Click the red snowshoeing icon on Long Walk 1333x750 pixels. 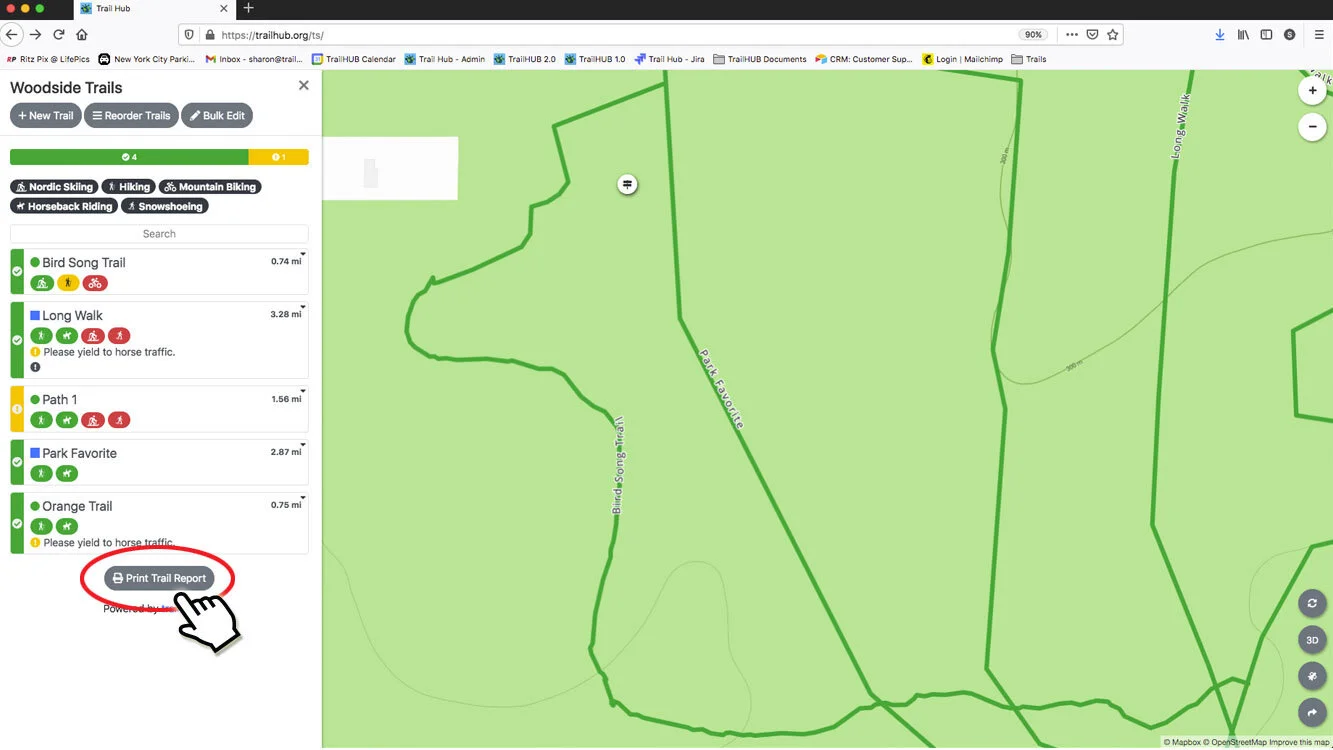119,336
